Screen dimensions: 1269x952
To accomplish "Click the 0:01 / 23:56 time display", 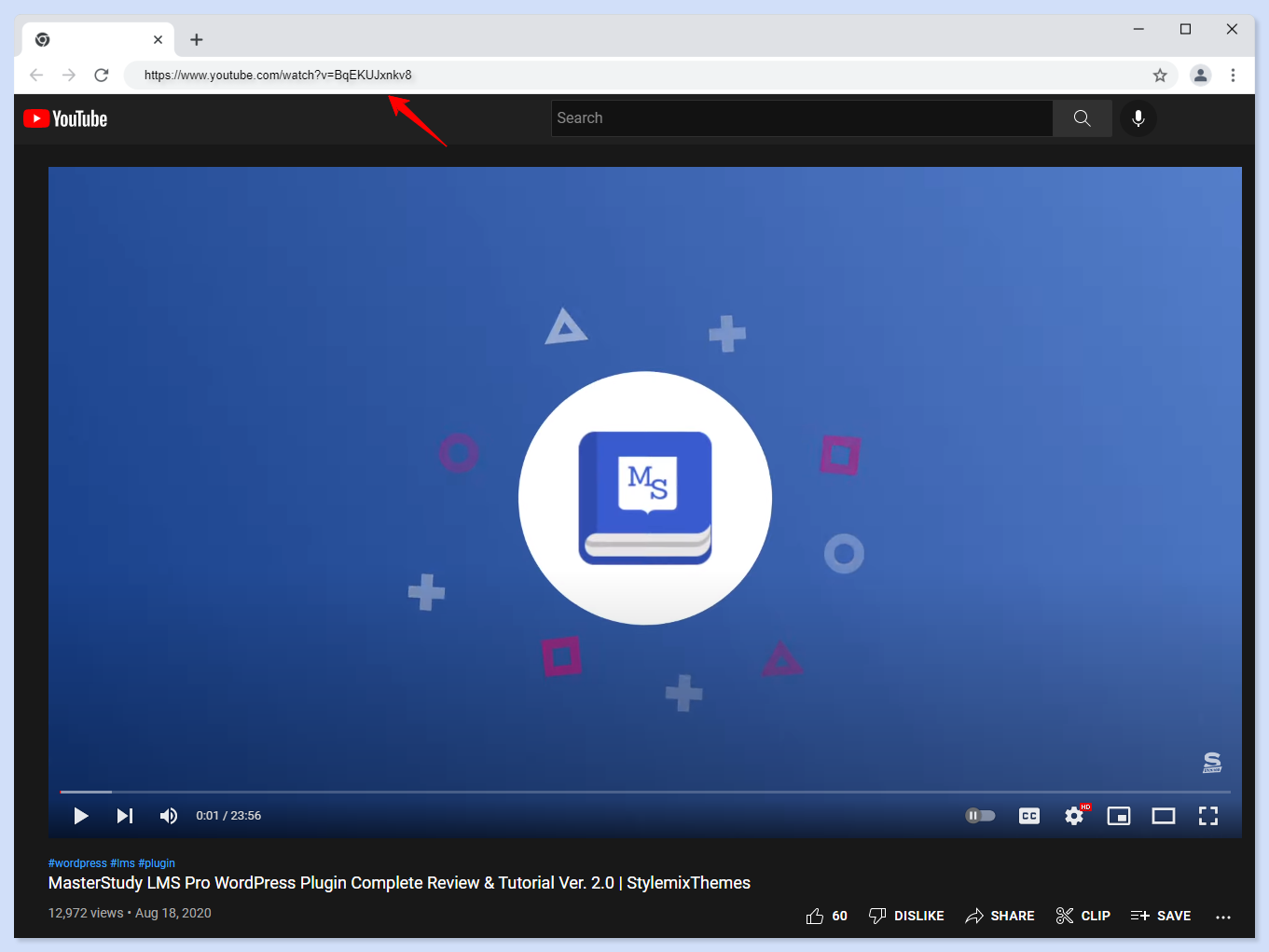I will [x=228, y=816].
